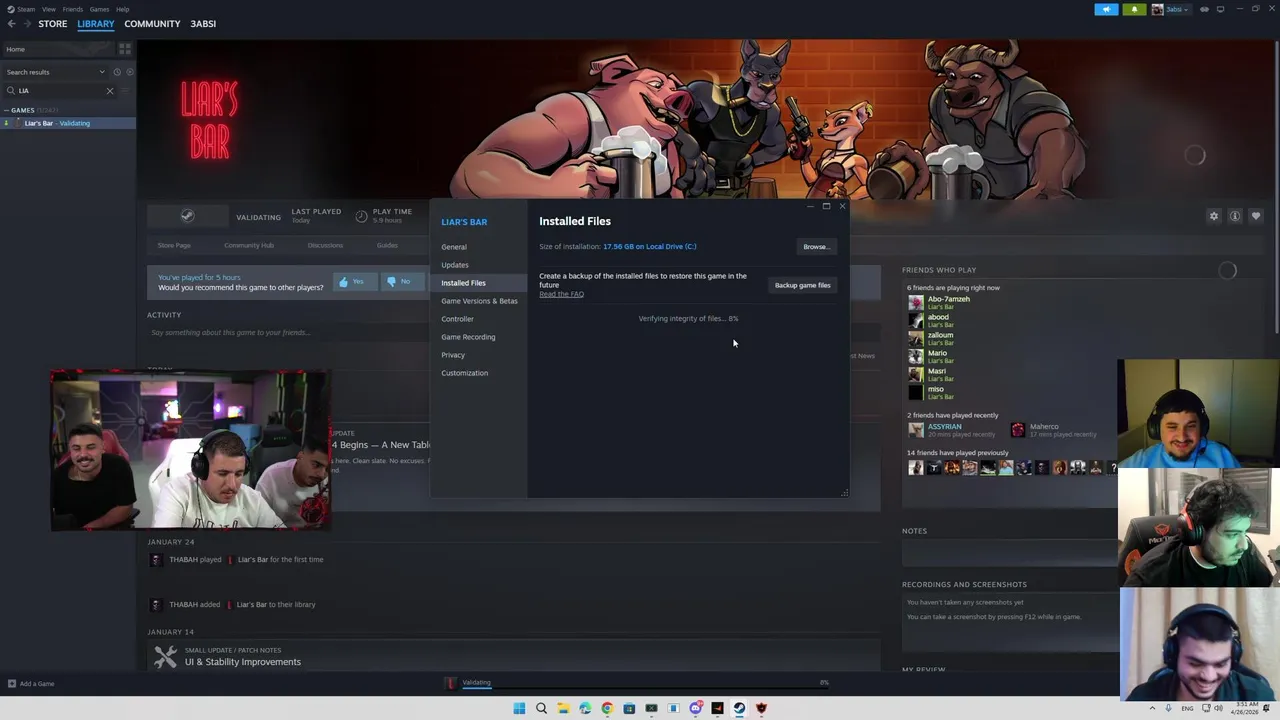Click friend Mario in friends list
Image resolution: width=1280 pixels, height=720 pixels.
tap(937, 353)
